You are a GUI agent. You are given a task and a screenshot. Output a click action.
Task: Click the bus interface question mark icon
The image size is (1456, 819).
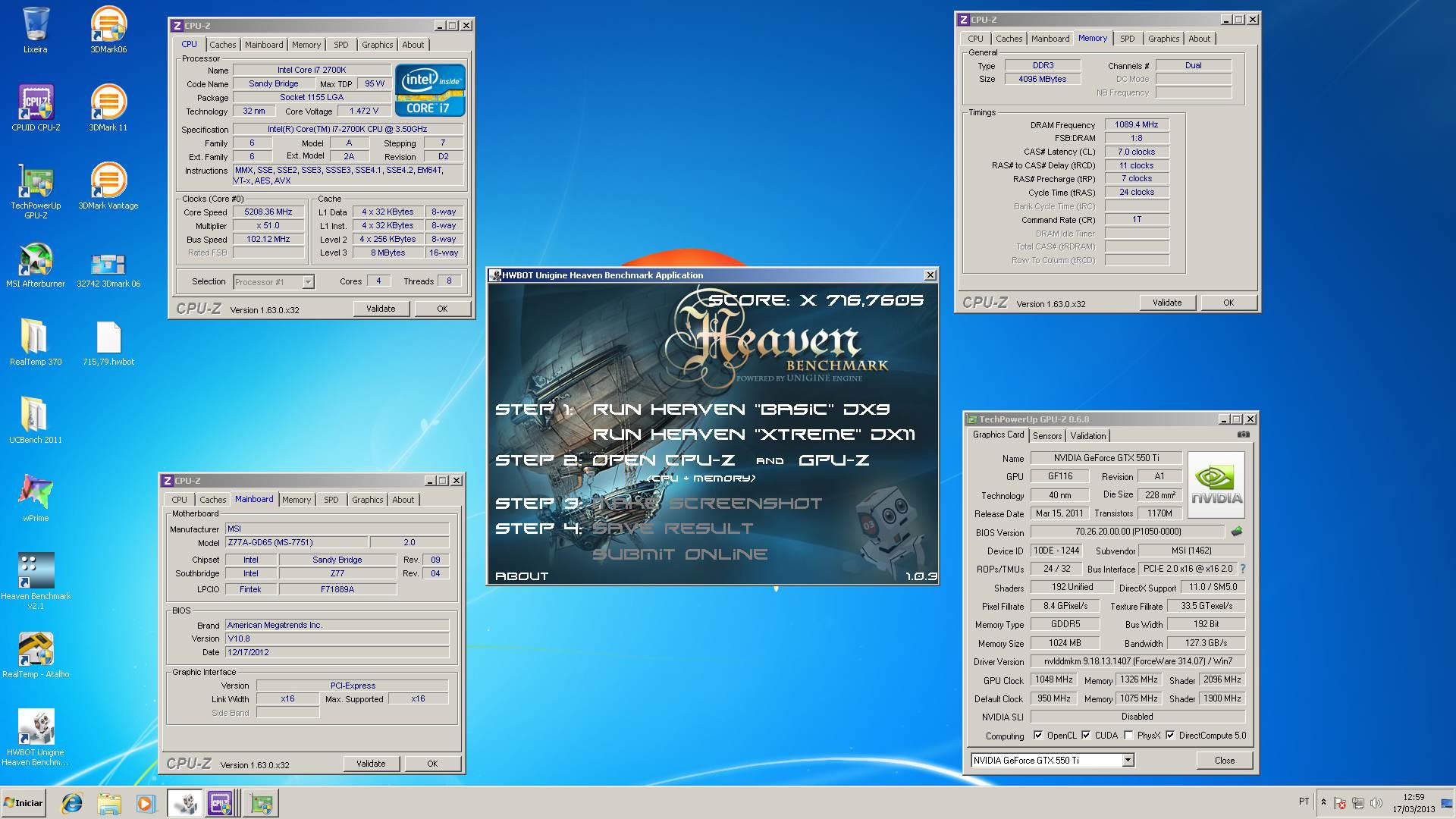1242,569
